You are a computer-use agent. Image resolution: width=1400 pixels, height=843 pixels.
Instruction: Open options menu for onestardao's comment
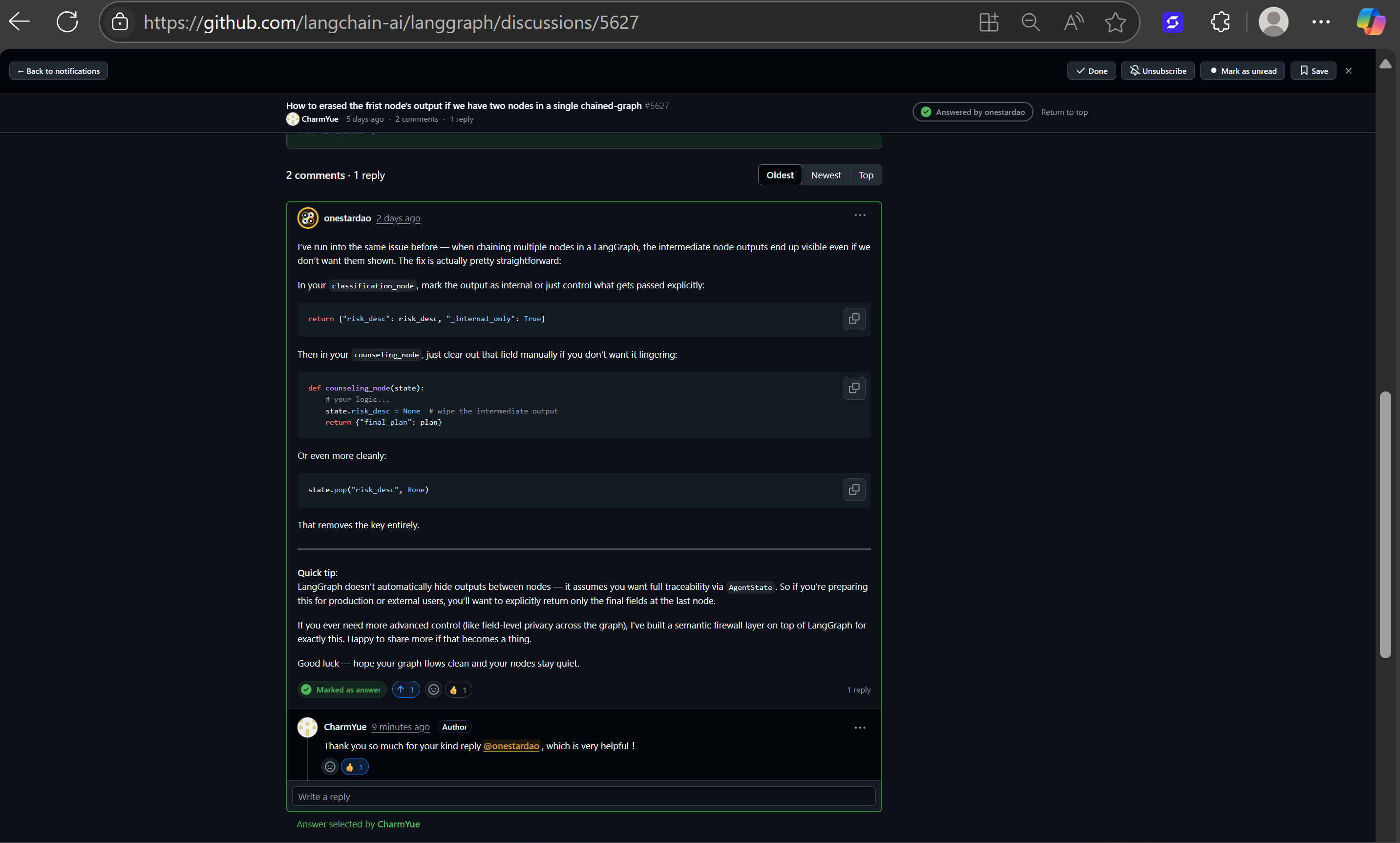pyautogui.click(x=860, y=216)
